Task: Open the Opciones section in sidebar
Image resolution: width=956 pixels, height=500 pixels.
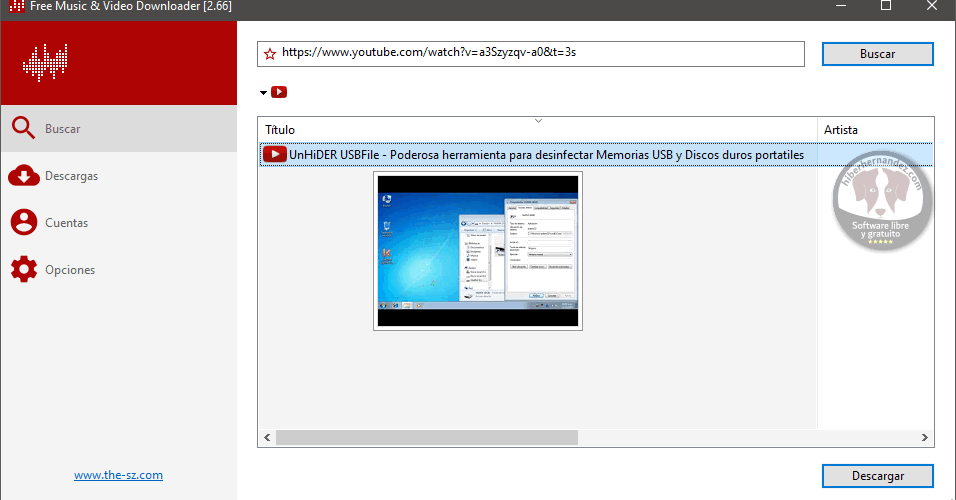Action: tap(119, 270)
